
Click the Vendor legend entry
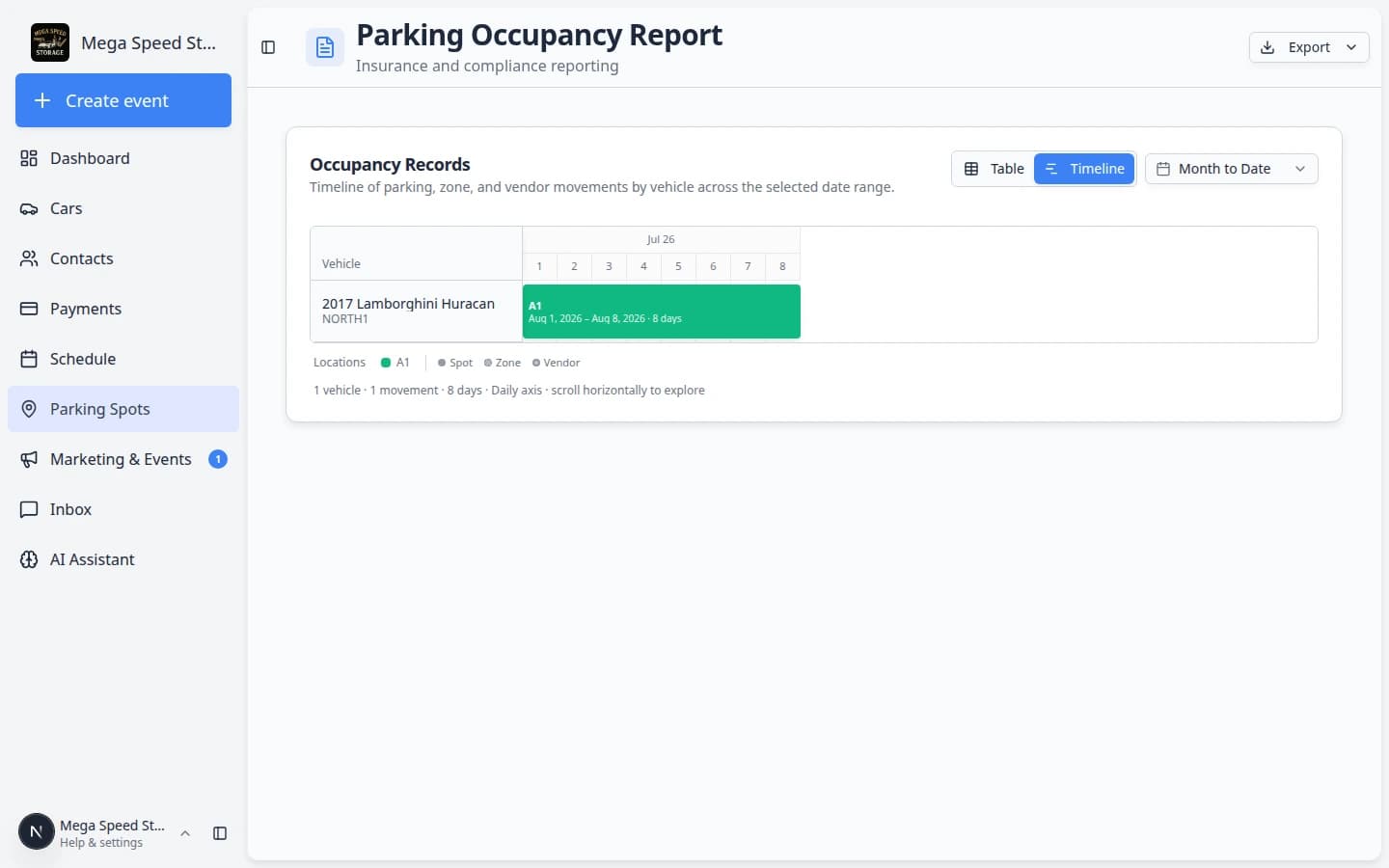[557, 363]
